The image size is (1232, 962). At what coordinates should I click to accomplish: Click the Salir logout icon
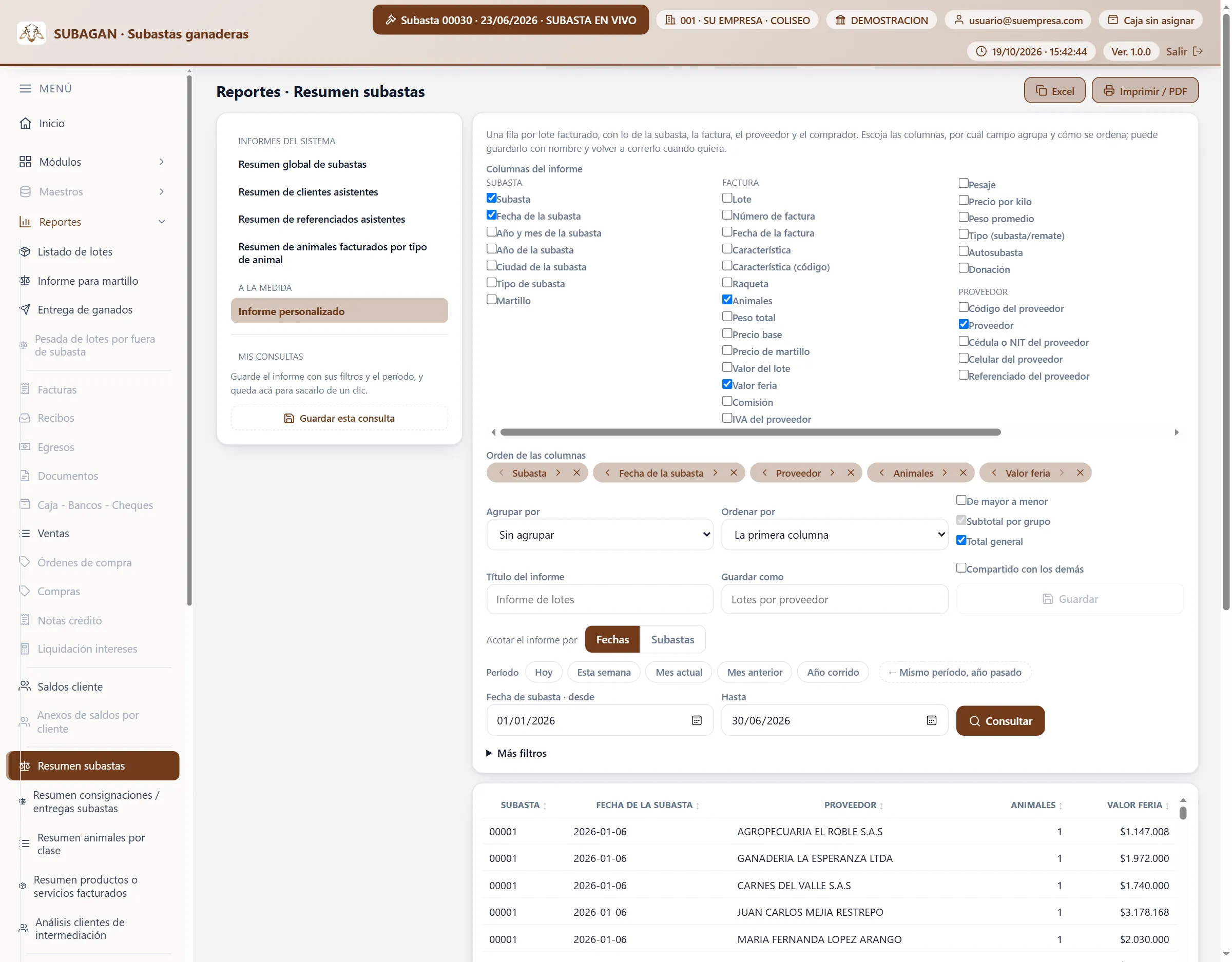pos(1198,51)
